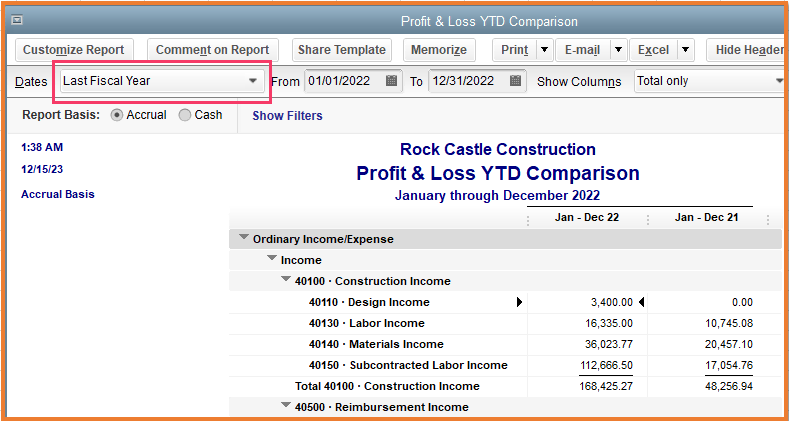This screenshot has width=789, height=421.
Task: Click Customize Report button
Action: [74, 50]
